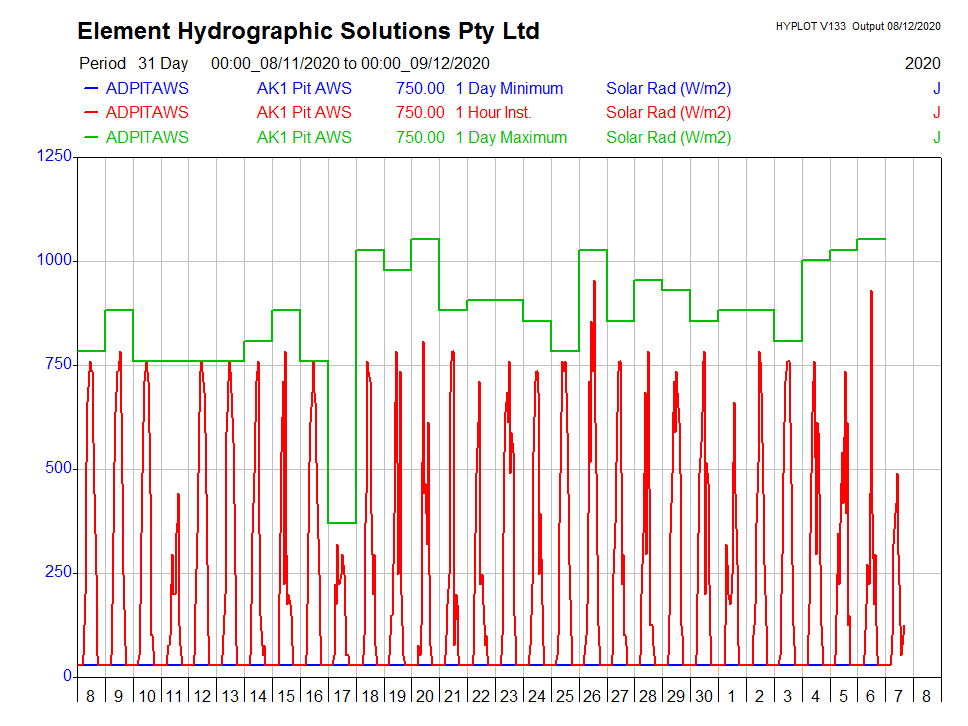The width and height of the screenshot is (968, 726).
Task: Click the Element Hydrographic Solutions chart title
Action: tap(308, 31)
